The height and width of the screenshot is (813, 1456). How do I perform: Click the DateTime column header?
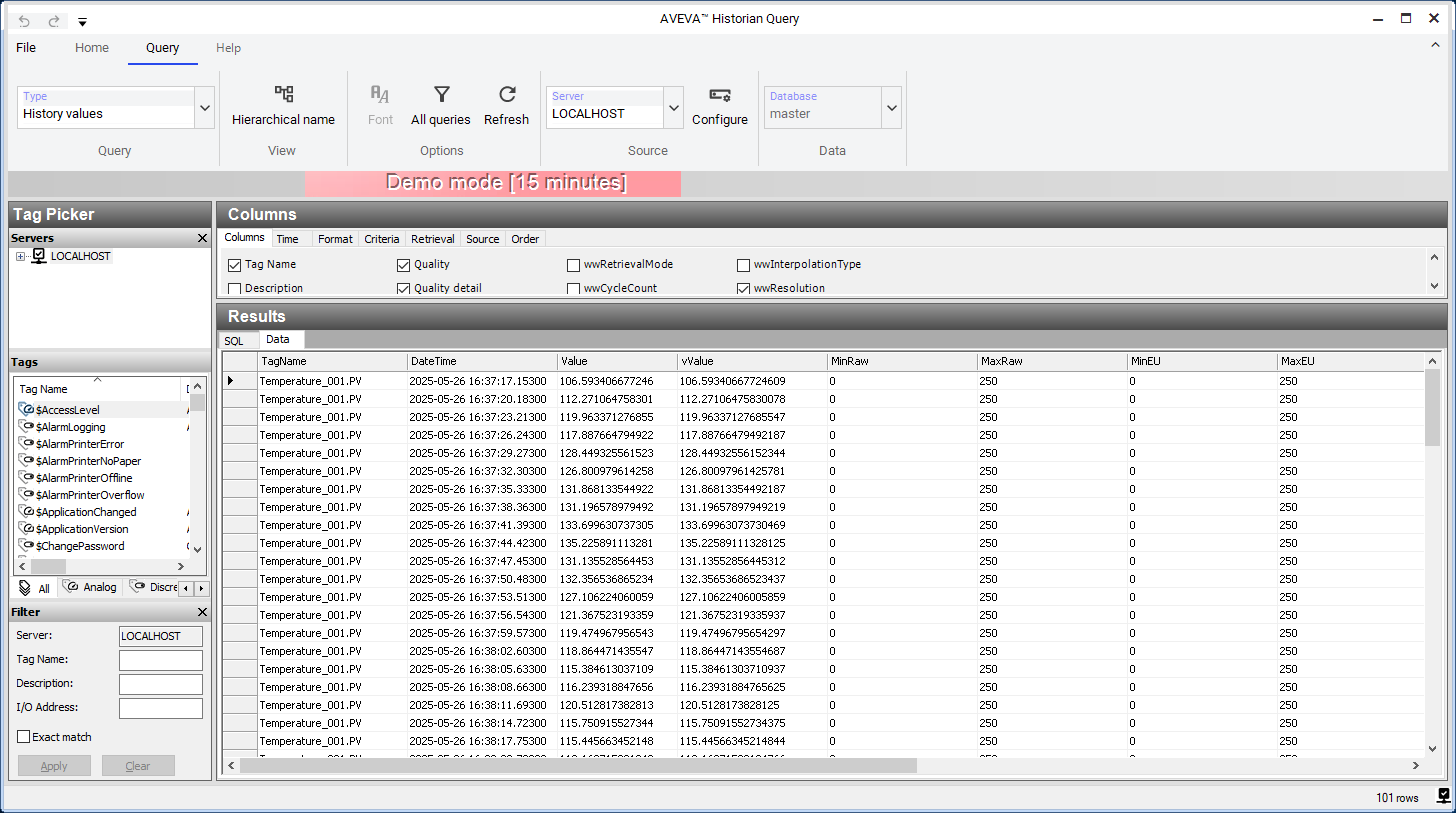(x=482, y=361)
